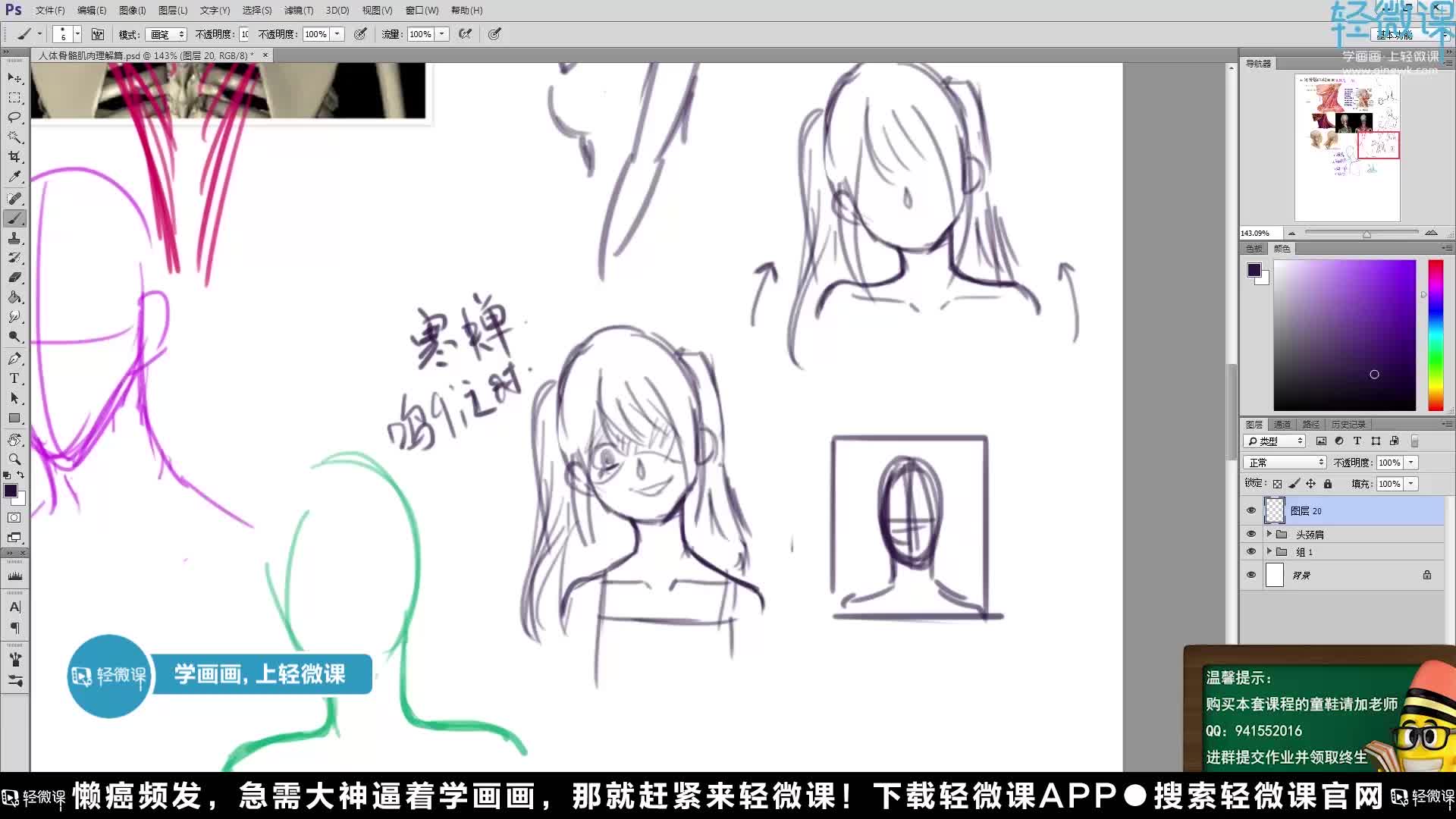Click the lock transparent pixels icon in Layers panel
This screenshot has width=1456, height=819.
pyautogui.click(x=1277, y=484)
